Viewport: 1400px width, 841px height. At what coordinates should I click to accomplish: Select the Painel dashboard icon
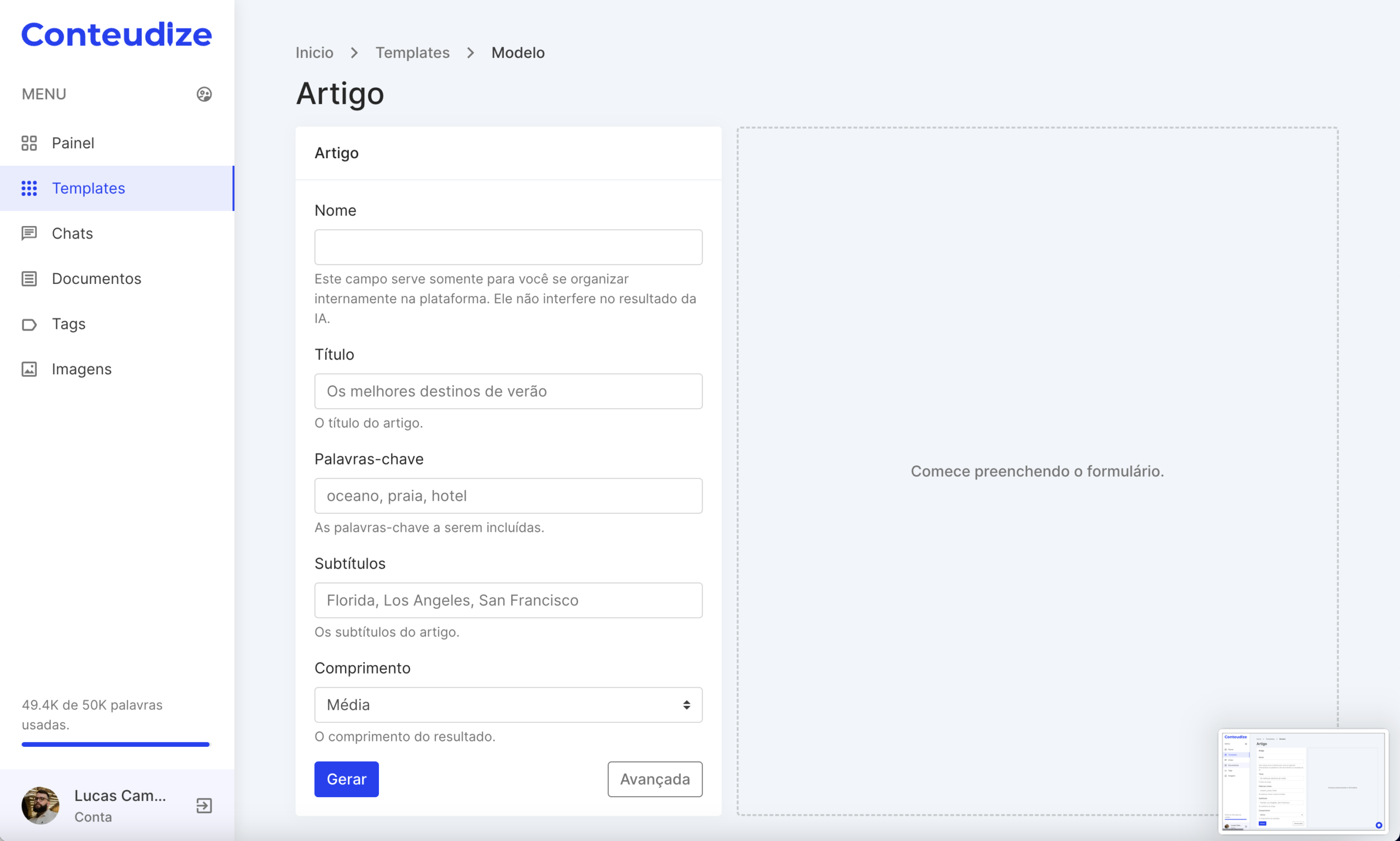pos(30,143)
